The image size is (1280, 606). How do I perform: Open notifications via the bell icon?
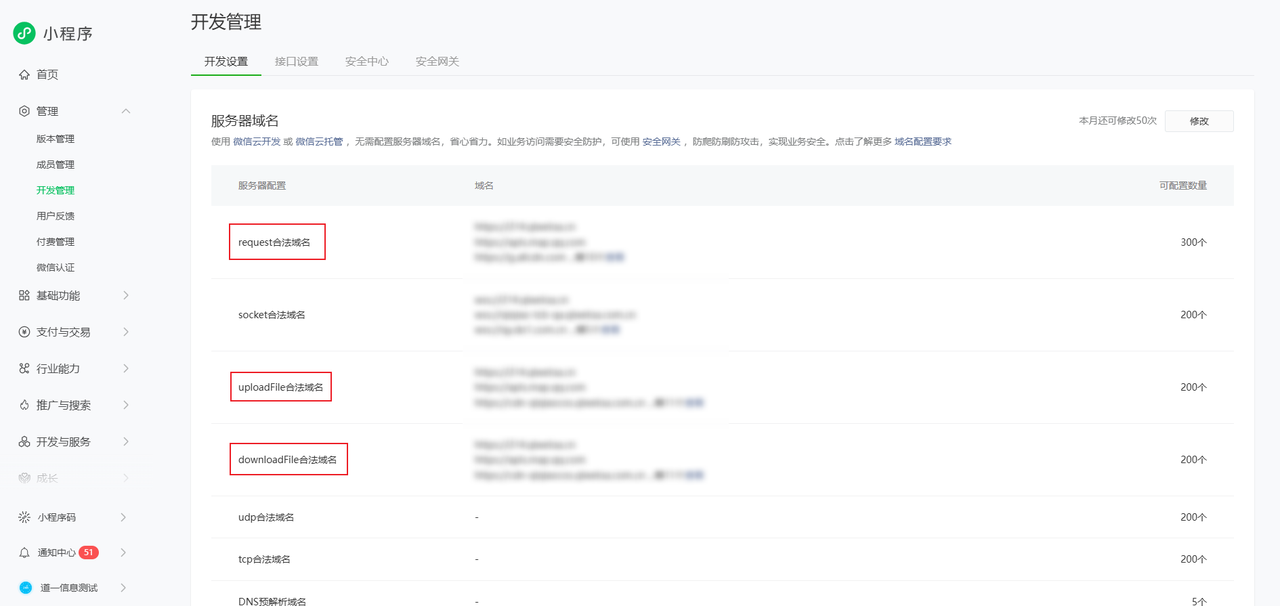(24, 553)
